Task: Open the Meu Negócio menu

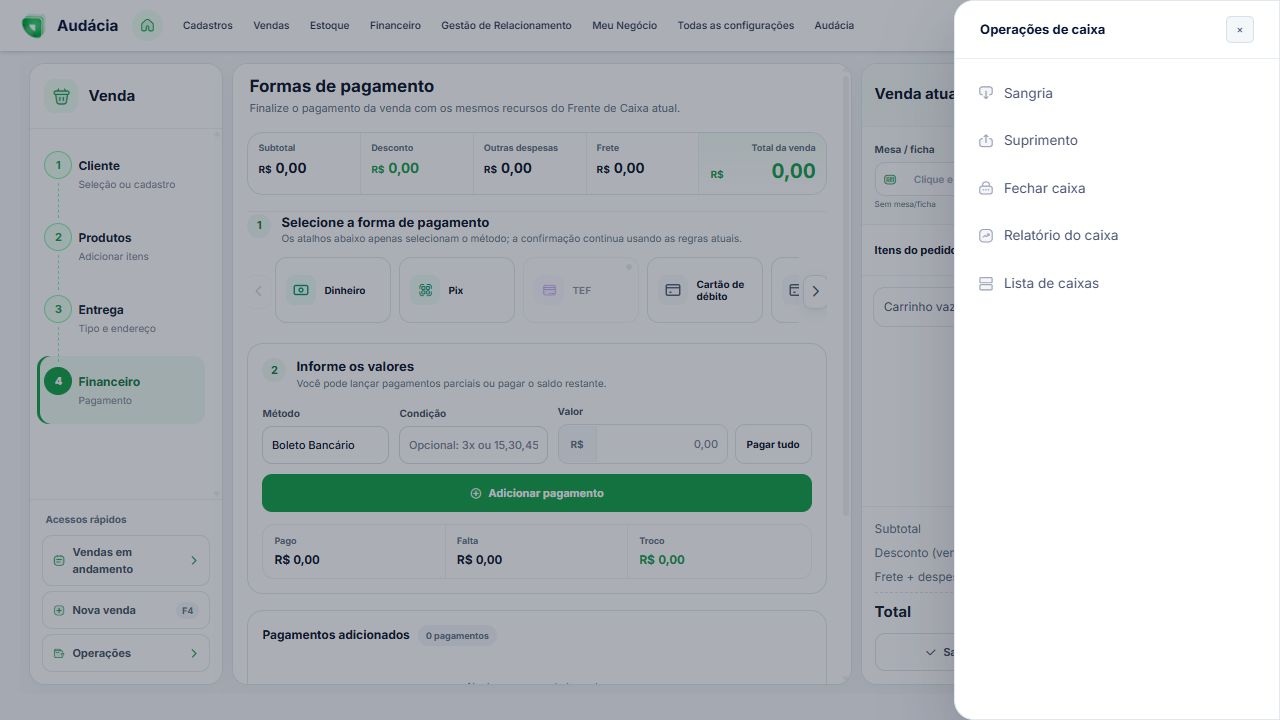Action: tap(625, 25)
